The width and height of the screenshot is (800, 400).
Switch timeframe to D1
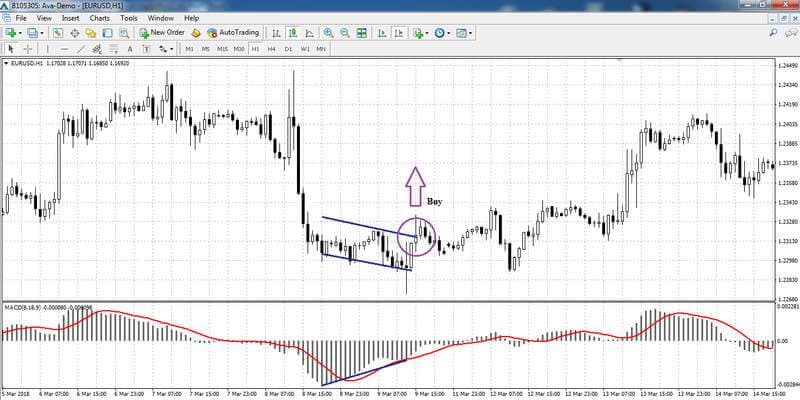(288, 49)
